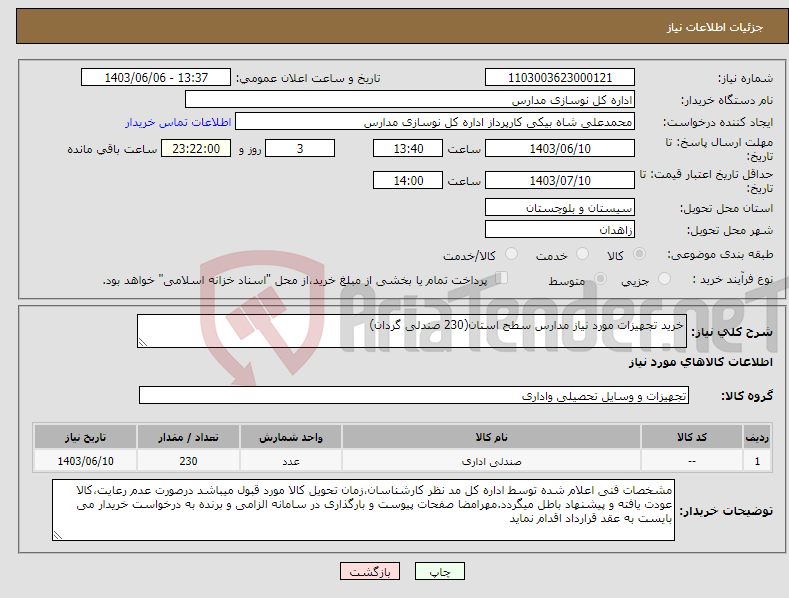789x598 pixels.
Task: Click the response deadline date 1403/06/10 field
Action: [560, 148]
